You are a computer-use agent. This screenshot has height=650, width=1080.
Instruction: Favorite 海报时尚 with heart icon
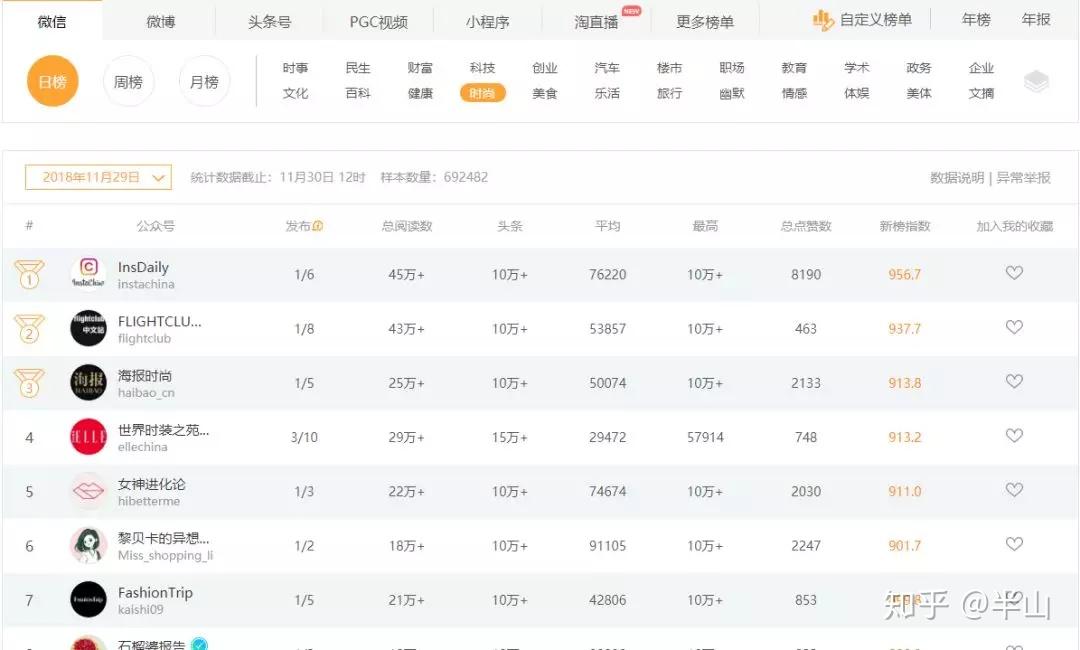1014,381
